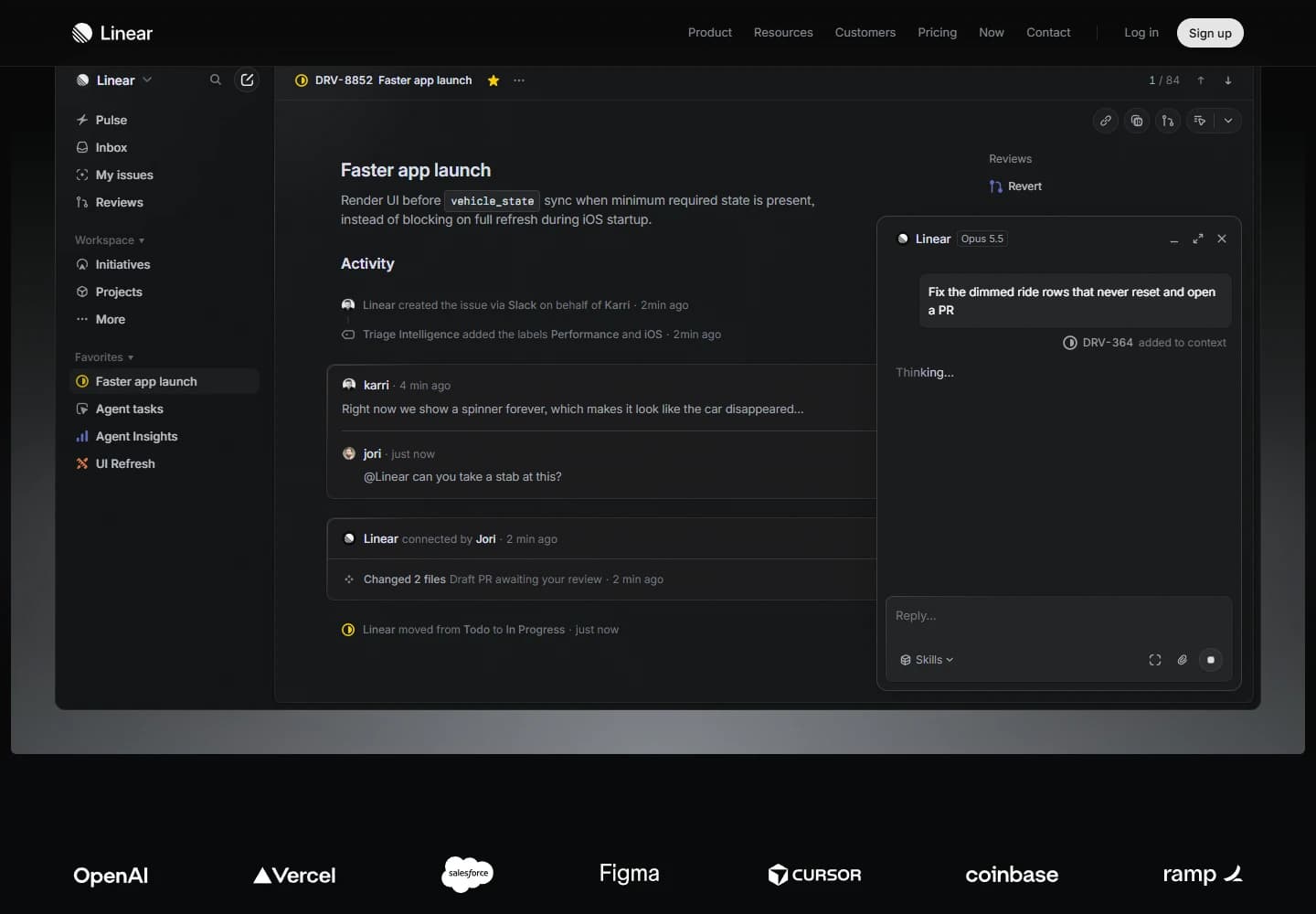Viewport: 1316px width, 914px height.
Task: Open the UI Refresh favorite
Action: tap(164, 463)
